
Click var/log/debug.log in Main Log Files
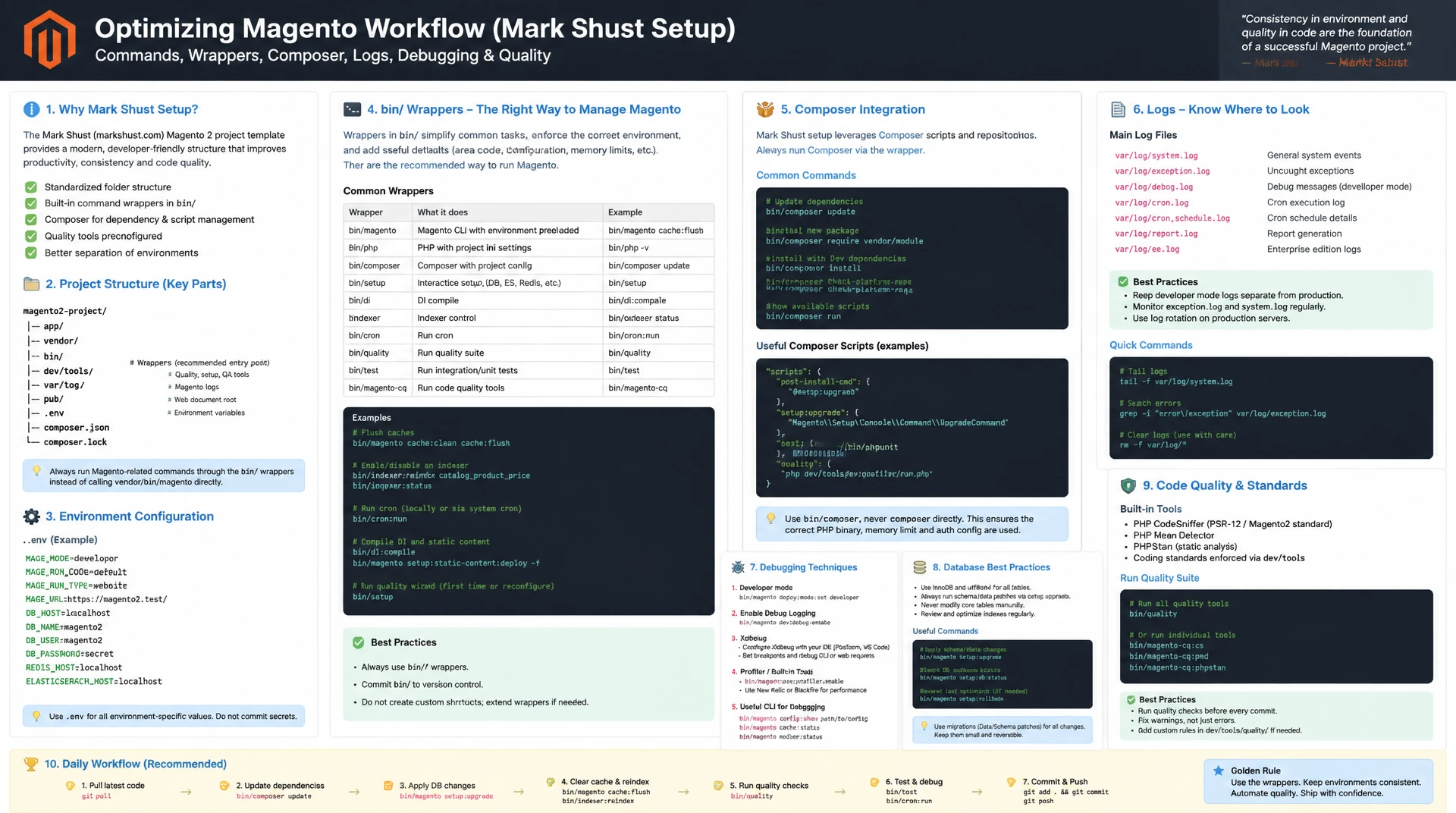pos(1154,187)
